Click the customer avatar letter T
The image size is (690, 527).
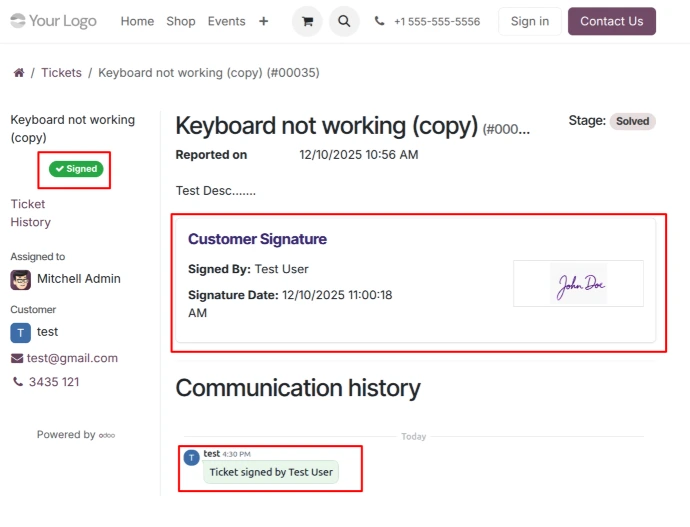(20, 332)
